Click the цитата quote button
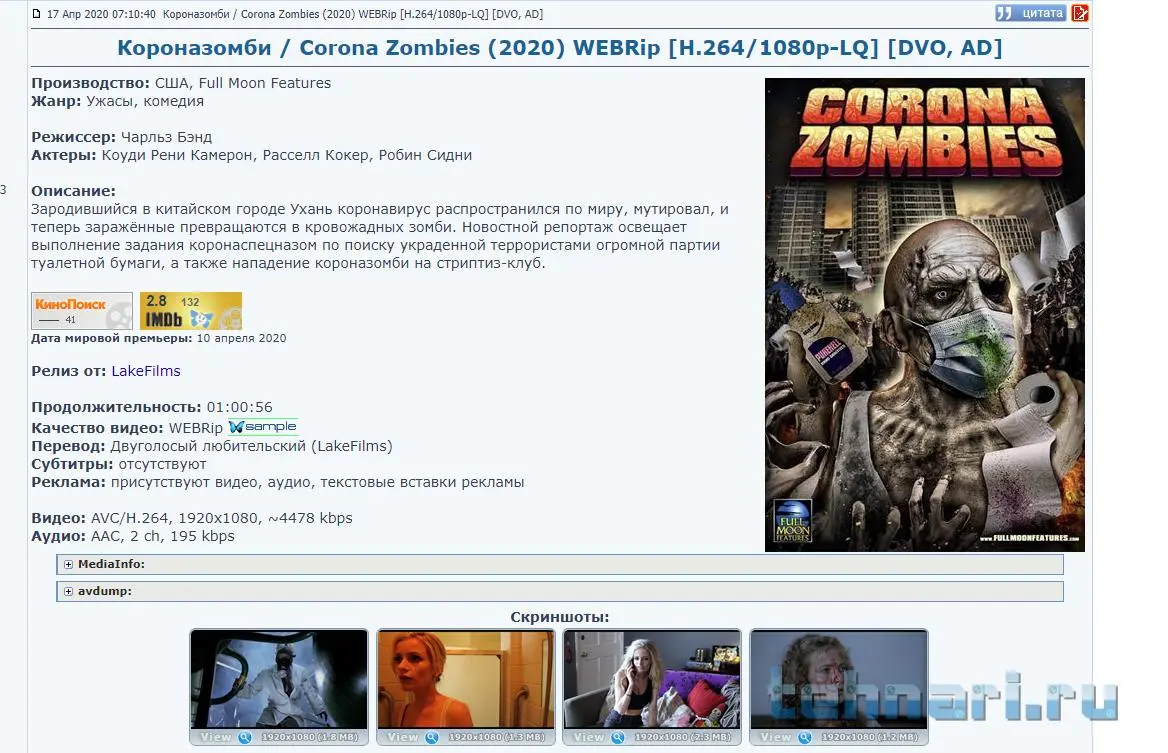Screen dimensions: 1168x753 pyautogui.click(x=1031, y=13)
